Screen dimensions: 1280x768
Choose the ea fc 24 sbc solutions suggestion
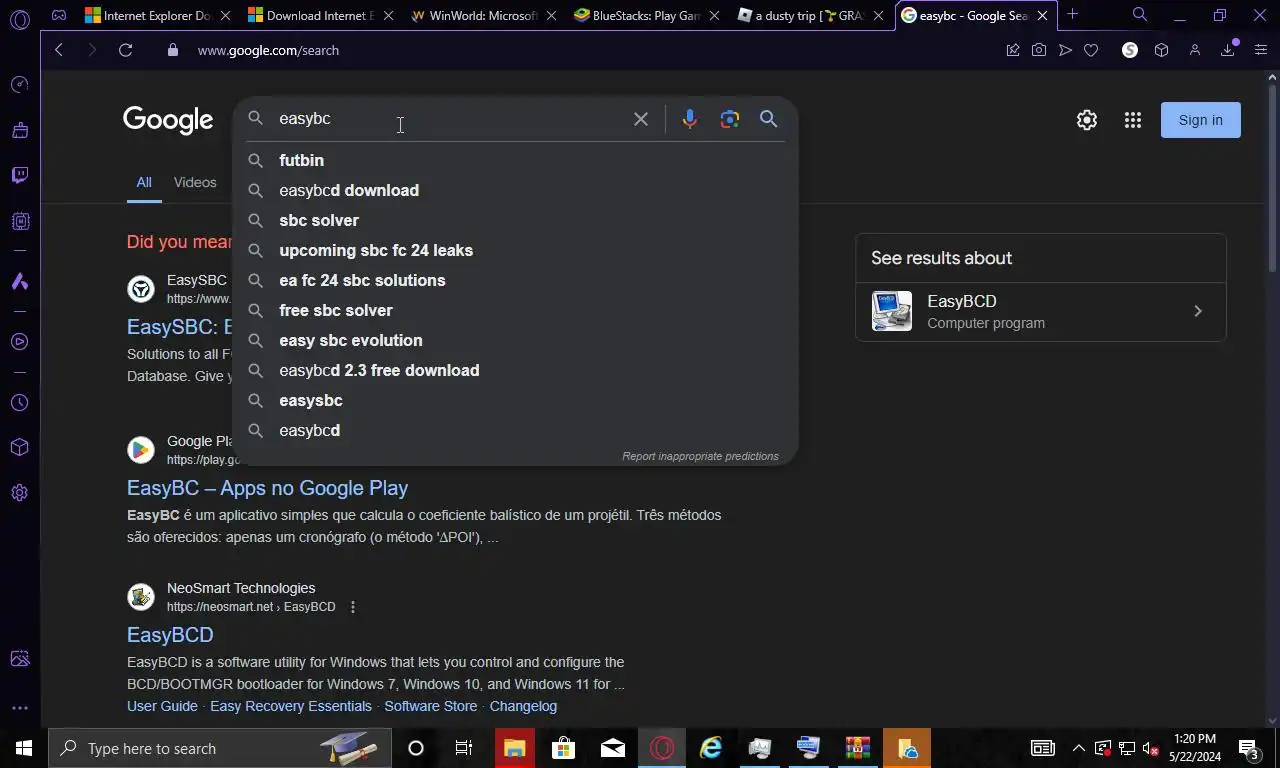[x=515, y=280]
